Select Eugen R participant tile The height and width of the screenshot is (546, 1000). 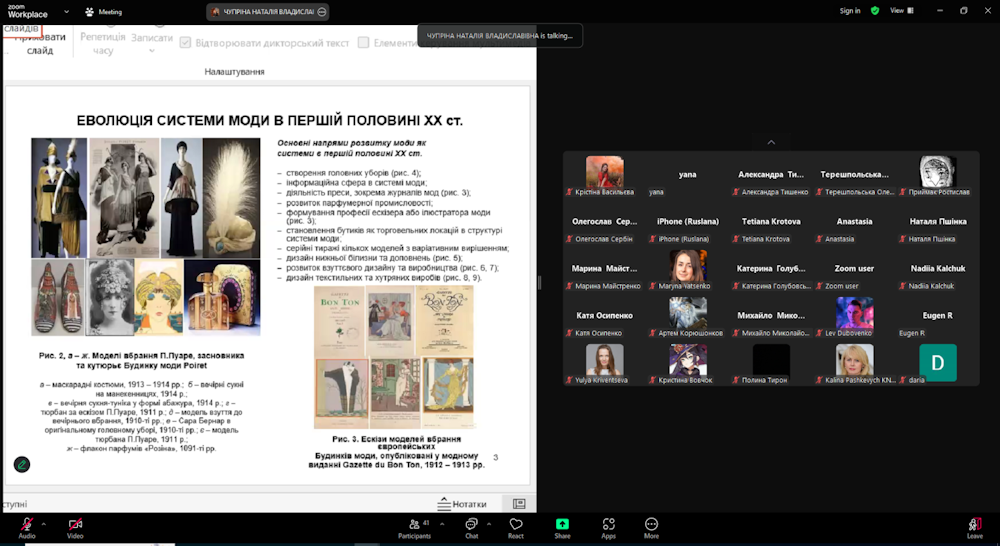[x=938, y=316]
